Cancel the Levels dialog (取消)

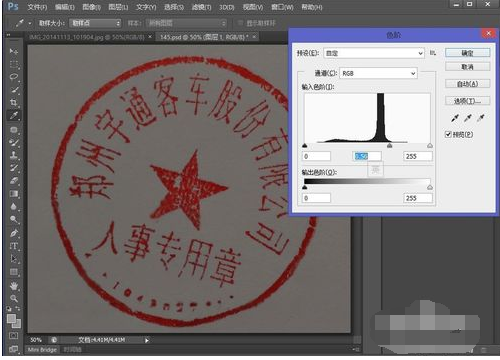pos(468,67)
